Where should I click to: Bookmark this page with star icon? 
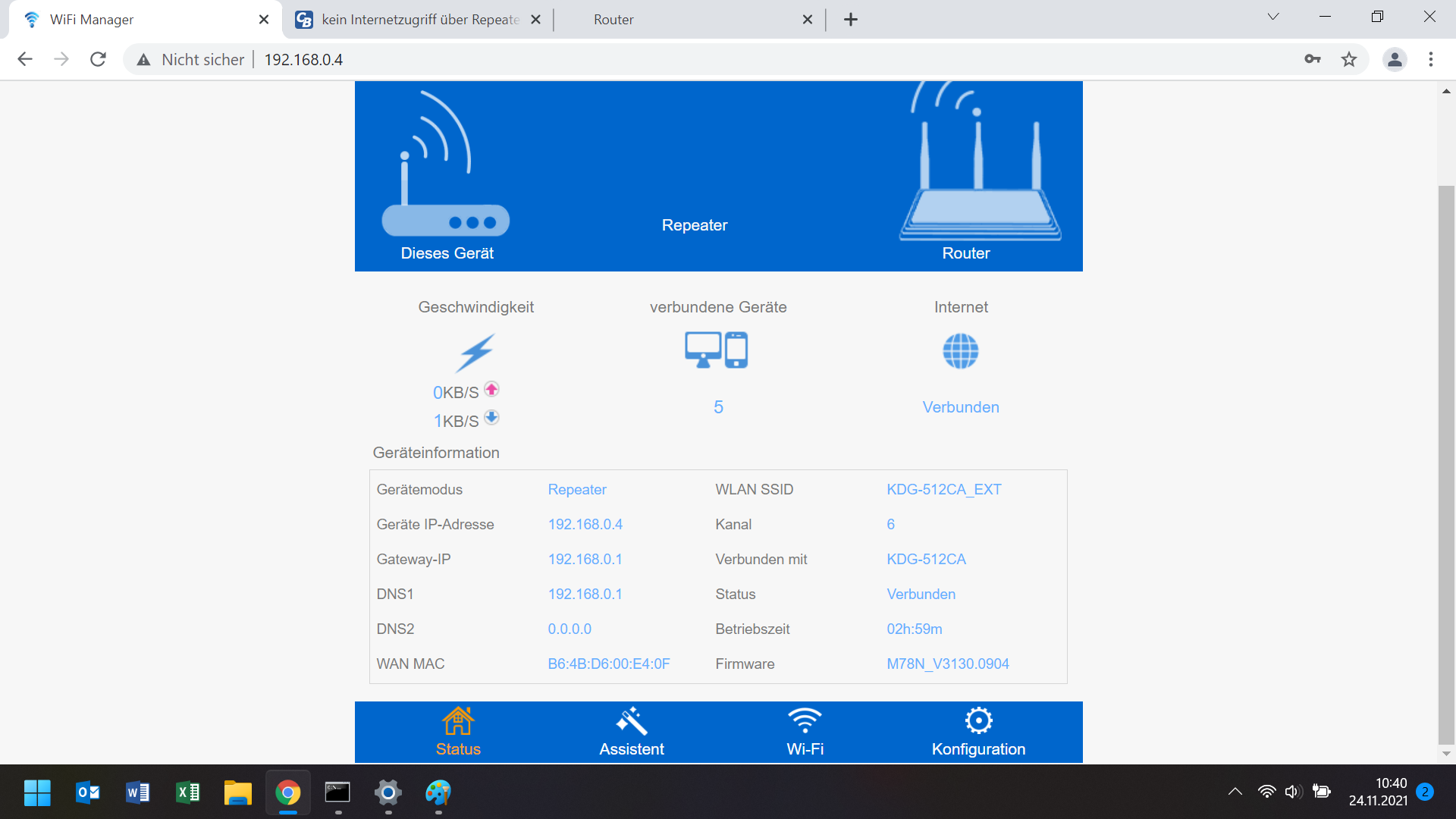click(1349, 59)
